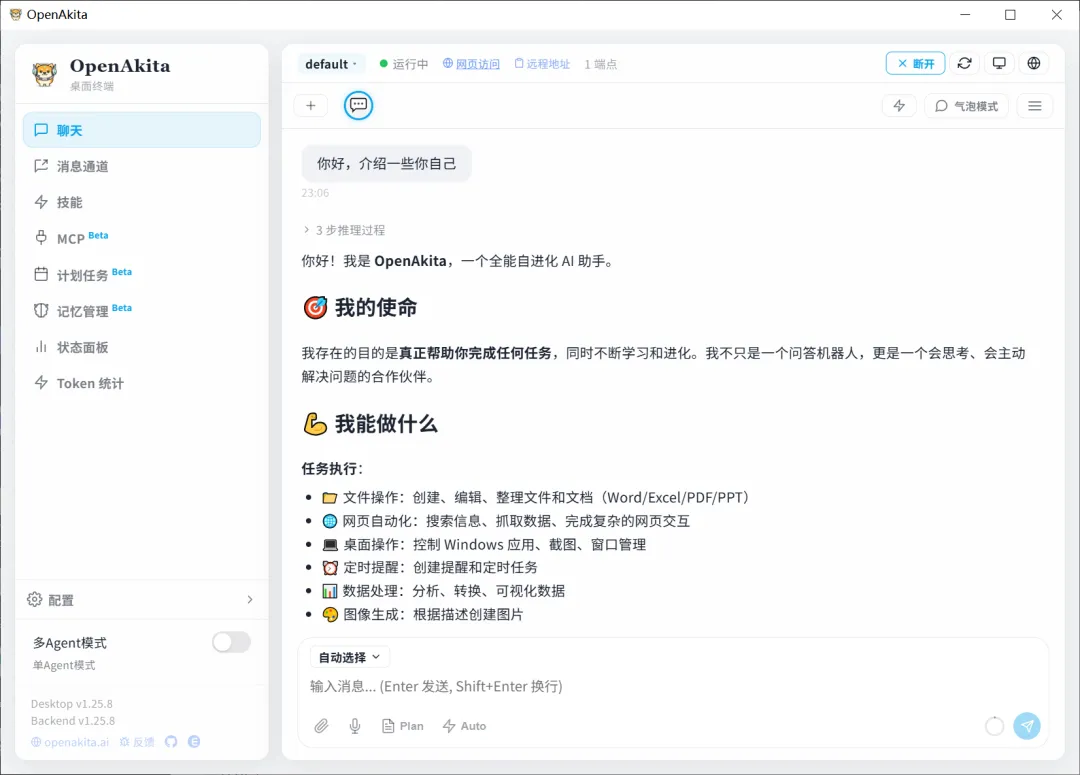1080x775 pixels.
Task: Click the 桌面操作 list item
Action: 484,544
